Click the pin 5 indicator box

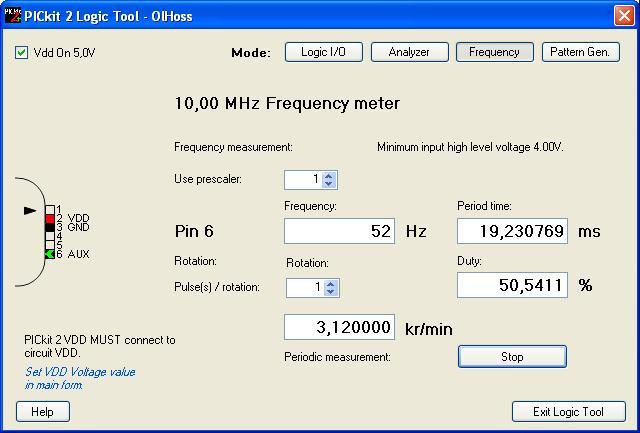coord(50,245)
